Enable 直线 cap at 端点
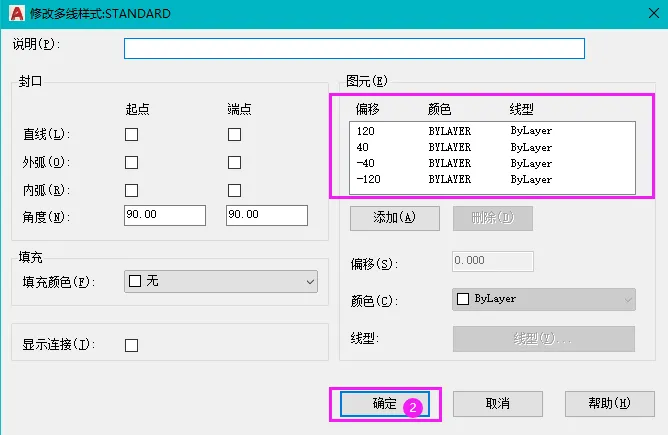The height and width of the screenshot is (435, 668). (234, 135)
